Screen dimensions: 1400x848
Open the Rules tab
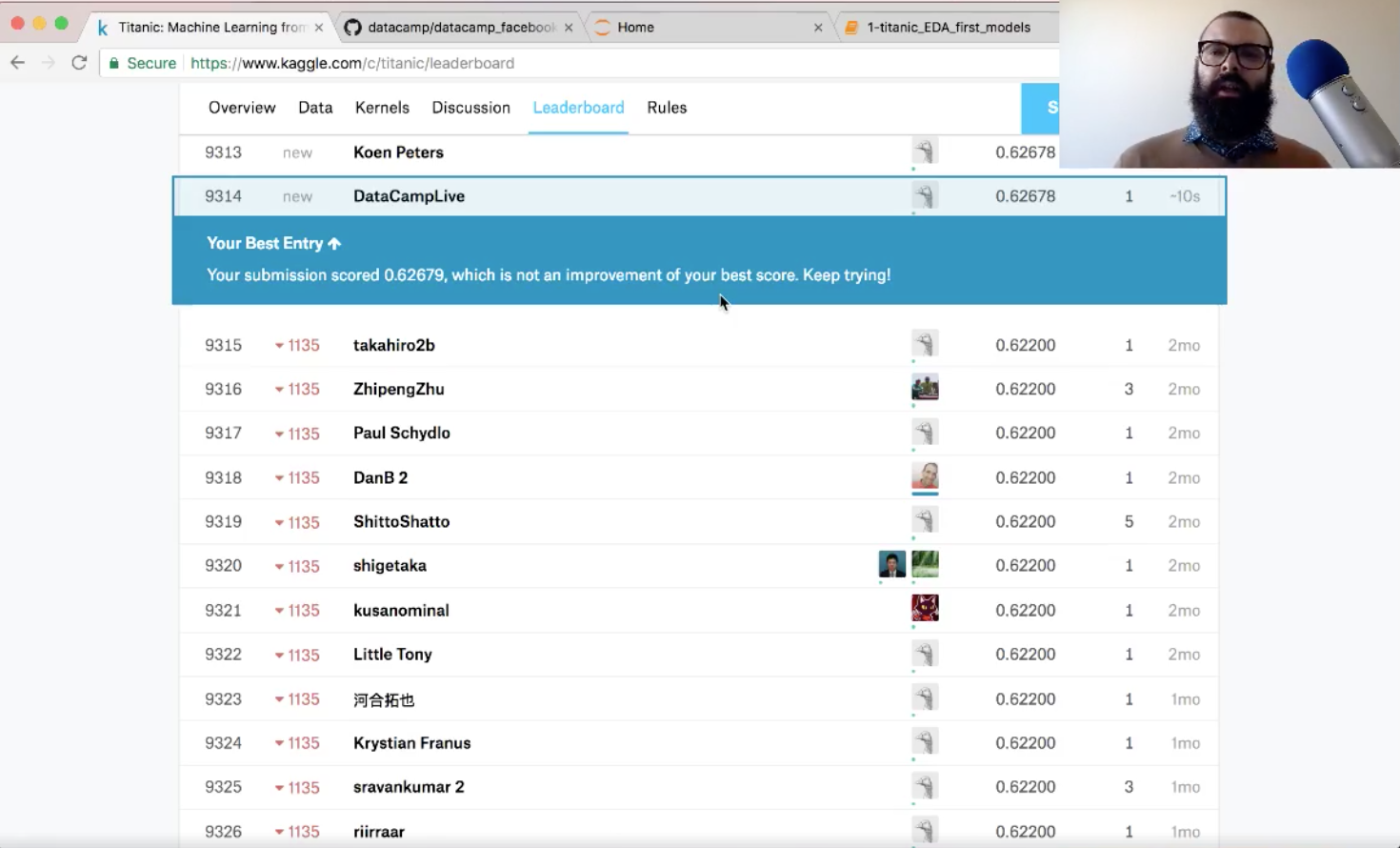point(667,108)
